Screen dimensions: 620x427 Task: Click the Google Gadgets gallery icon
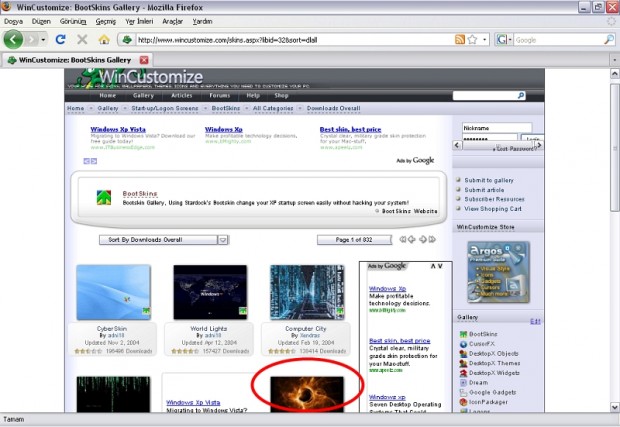(463, 393)
